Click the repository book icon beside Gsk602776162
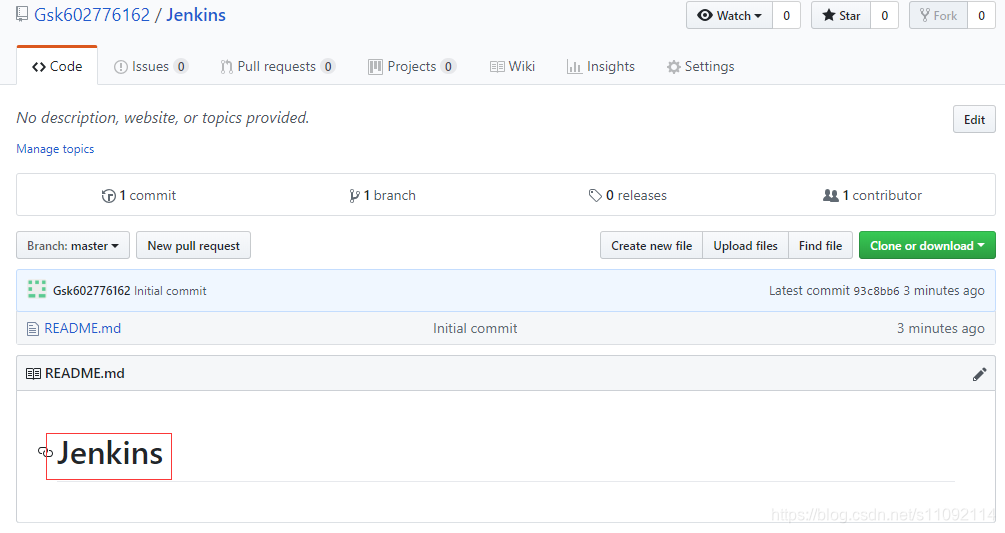Screen dimensions: 1005x533 coord(22,14)
